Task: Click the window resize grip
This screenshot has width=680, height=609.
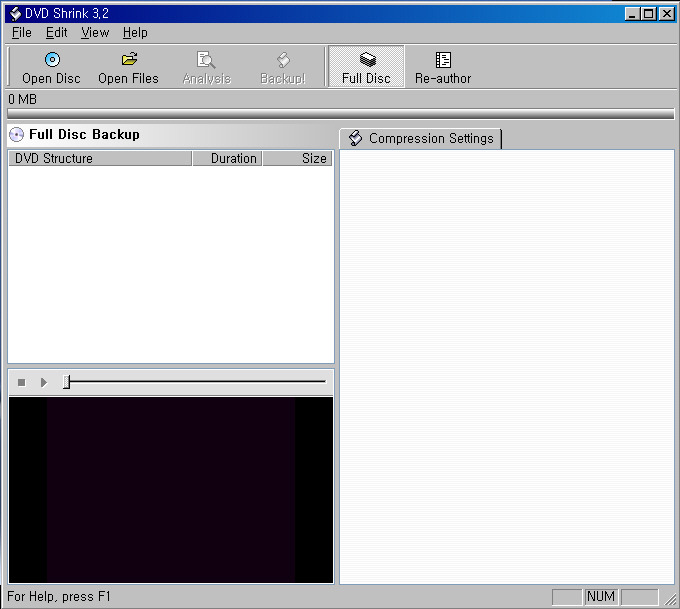Action: [670, 599]
